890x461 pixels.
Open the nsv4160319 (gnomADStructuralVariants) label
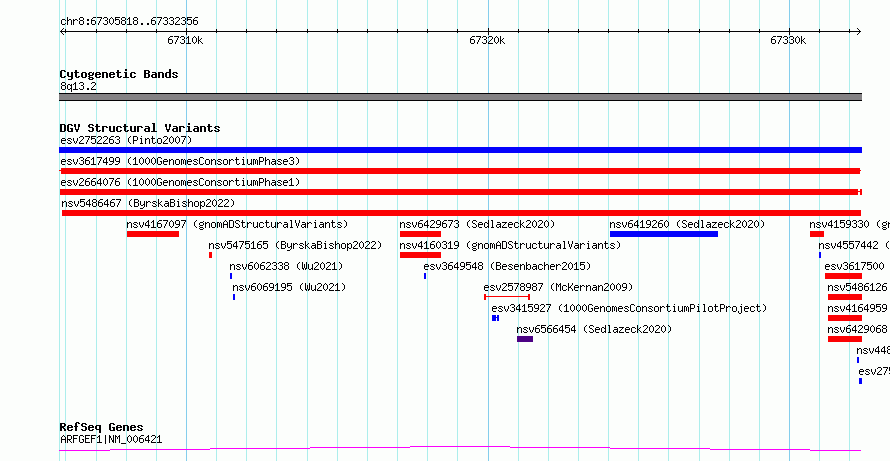click(x=510, y=245)
